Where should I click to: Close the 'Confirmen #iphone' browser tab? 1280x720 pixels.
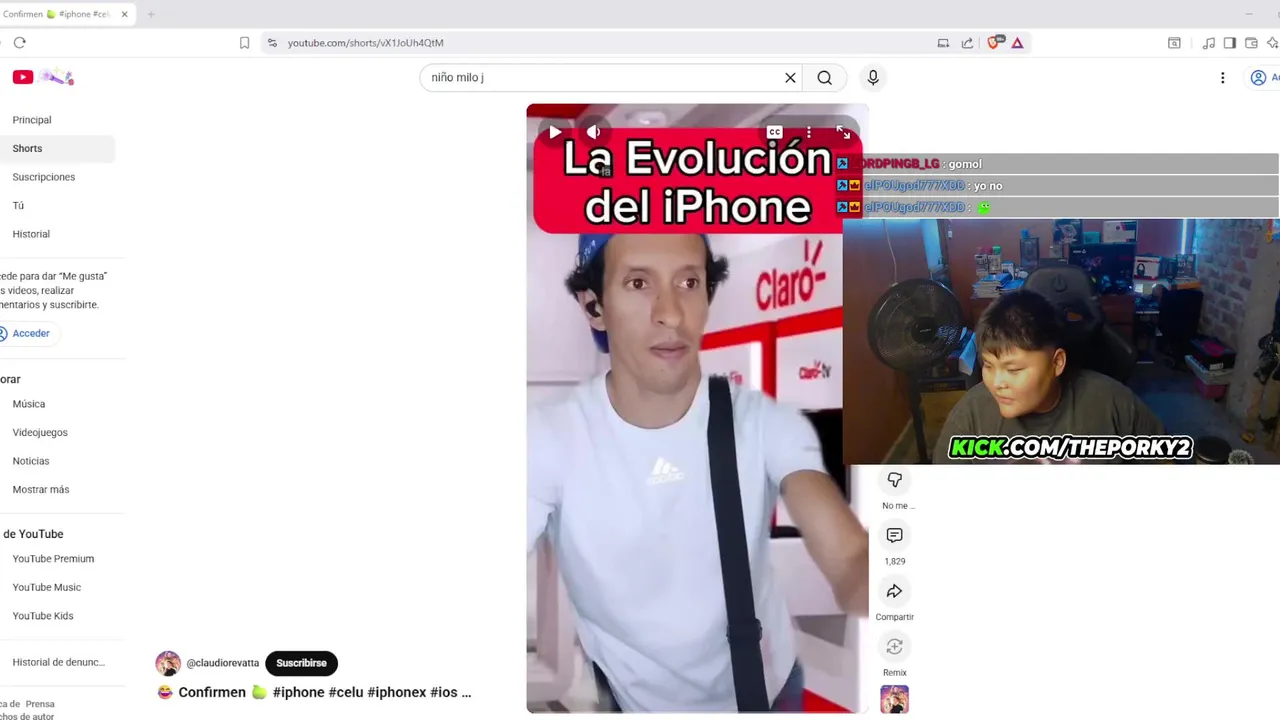tap(124, 14)
